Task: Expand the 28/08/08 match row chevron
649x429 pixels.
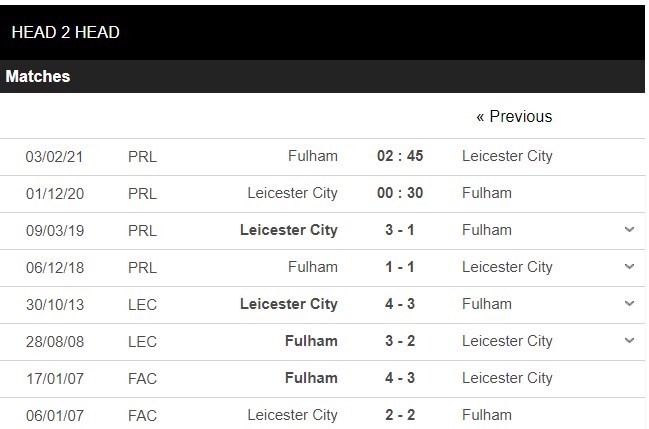Action: click(x=629, y=341)
